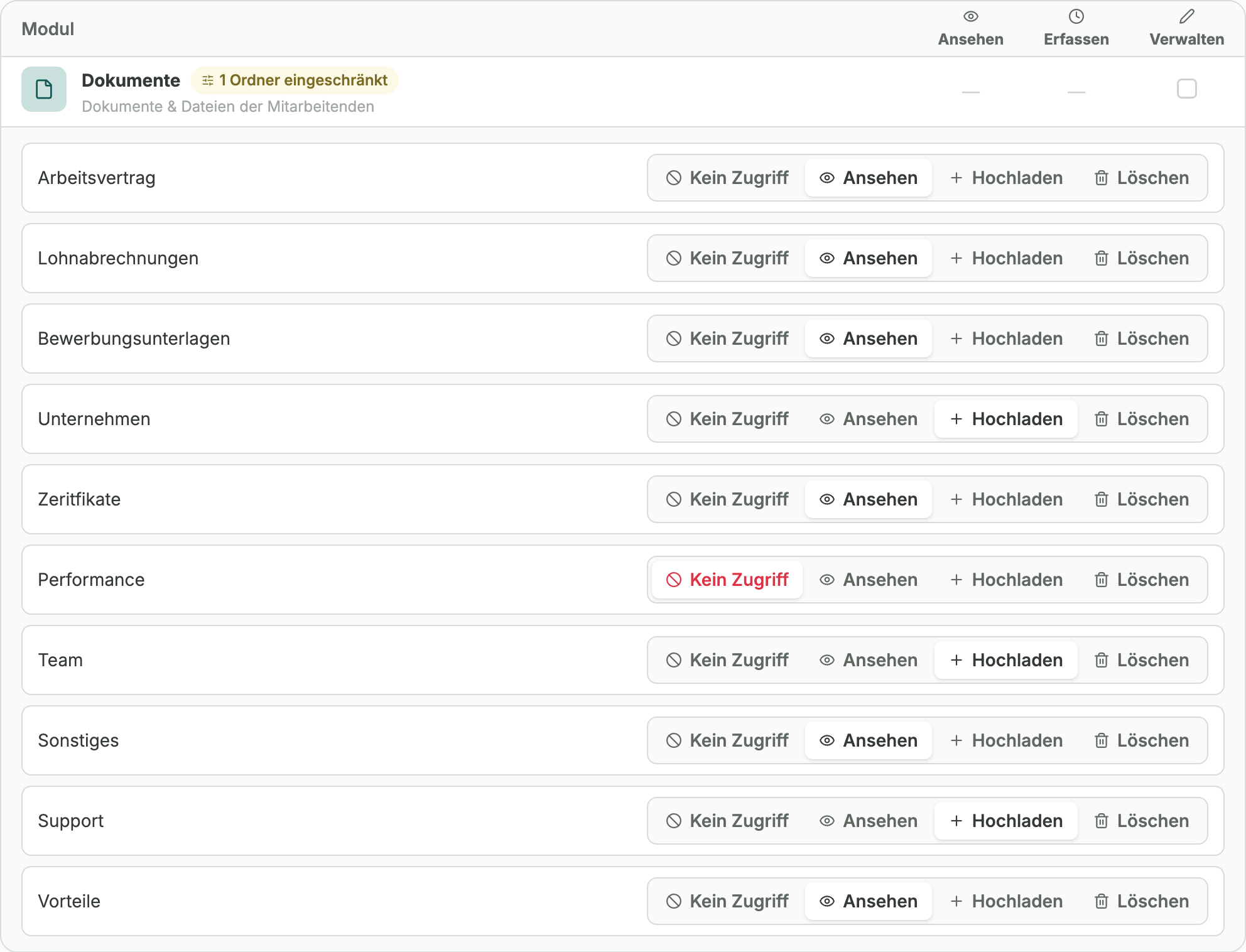Screen dimensions: 1246x952
Task: Select Löschen for Team folder
Action: pyautogui.click(x=1141, y=660)
